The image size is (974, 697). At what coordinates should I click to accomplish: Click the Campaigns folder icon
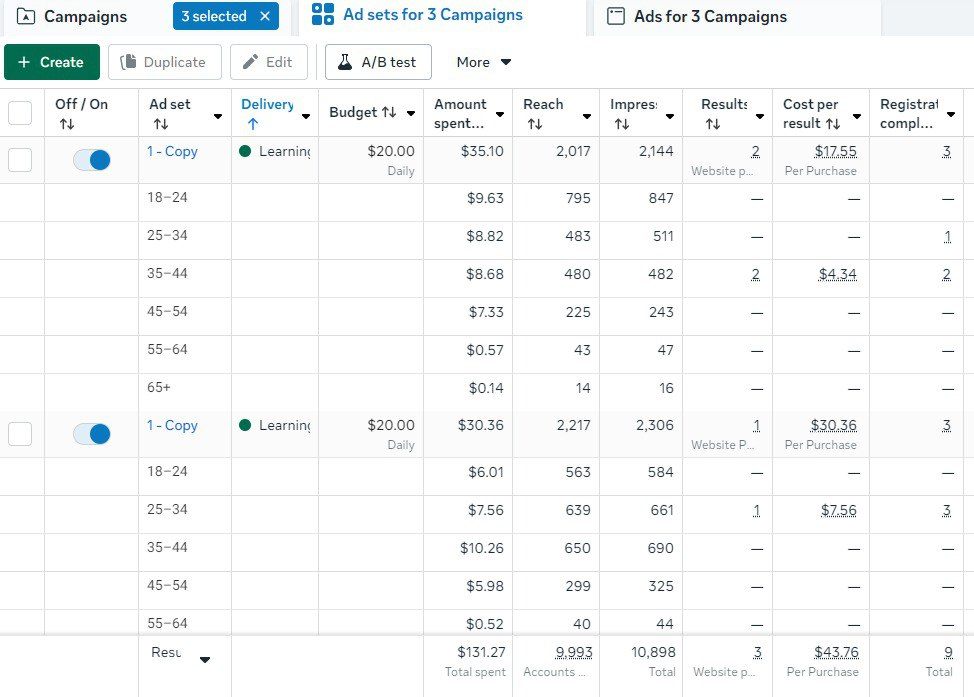[26, 17]
